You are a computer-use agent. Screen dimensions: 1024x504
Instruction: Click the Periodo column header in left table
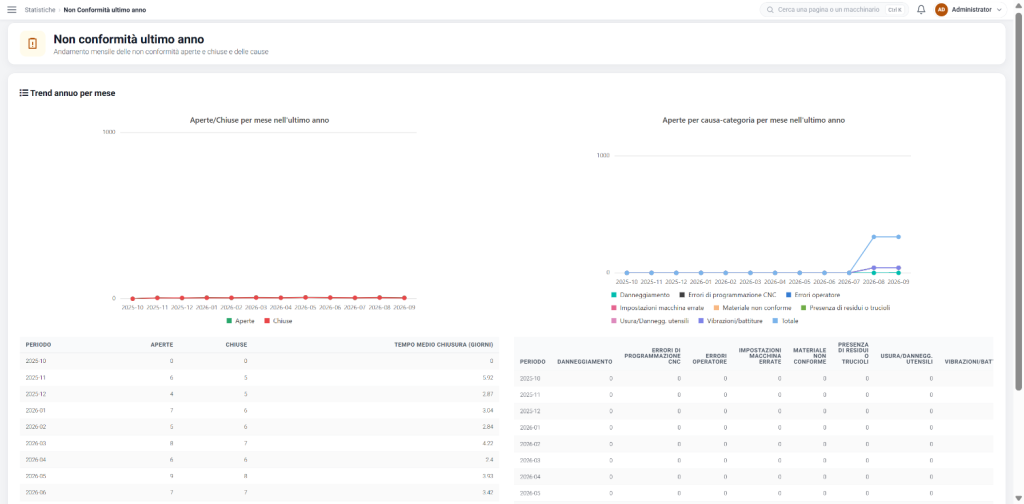click(39, 344)
